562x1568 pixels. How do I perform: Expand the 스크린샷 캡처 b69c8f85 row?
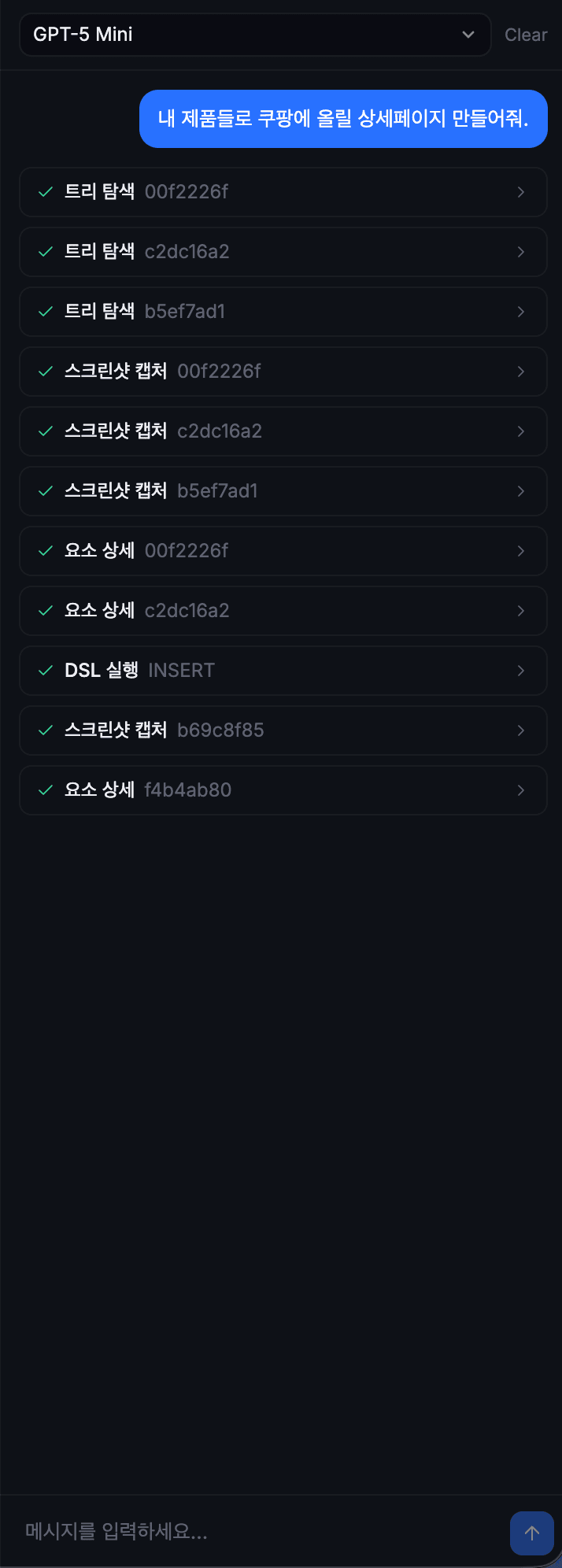tap(520, 730)
